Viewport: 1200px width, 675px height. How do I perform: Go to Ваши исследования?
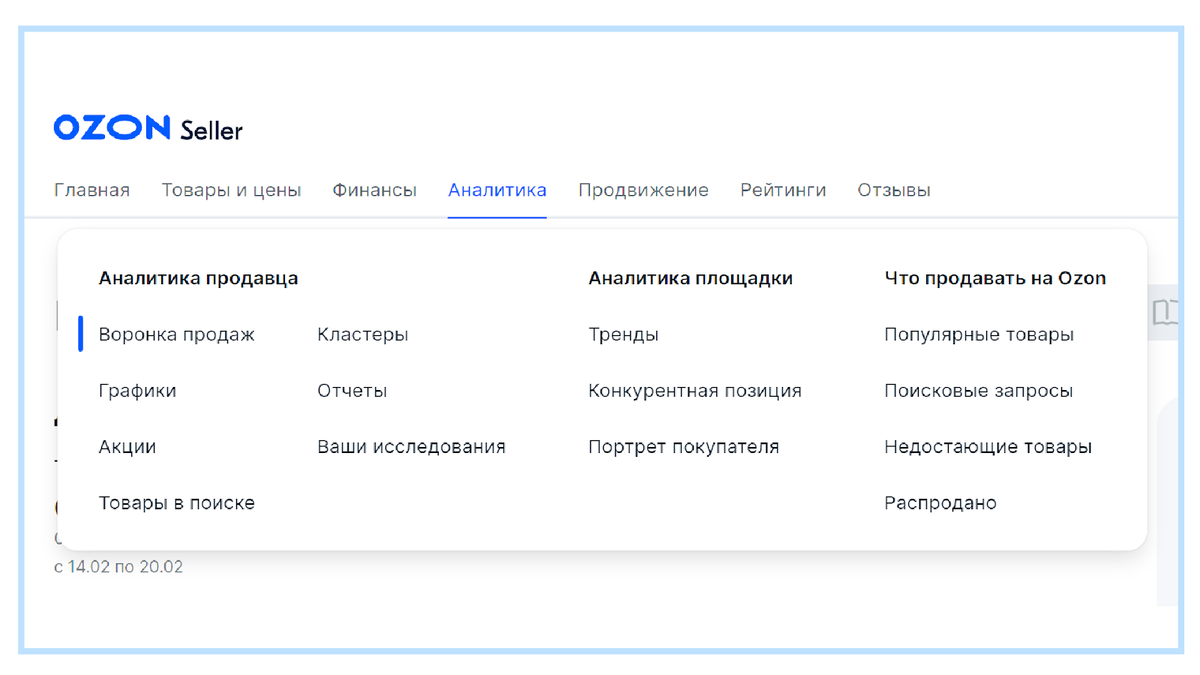pyautogui.click(x=411, y=447)
